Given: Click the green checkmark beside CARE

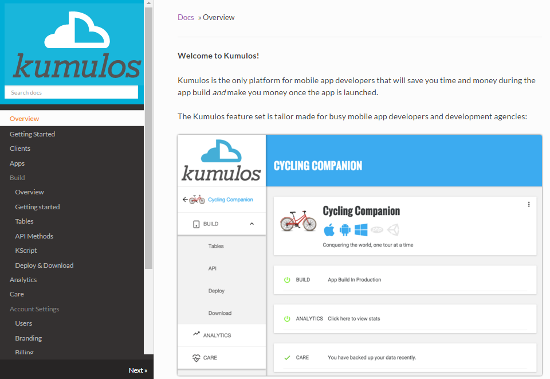Looking at the screenshot, I should click(x=287, y=358).
